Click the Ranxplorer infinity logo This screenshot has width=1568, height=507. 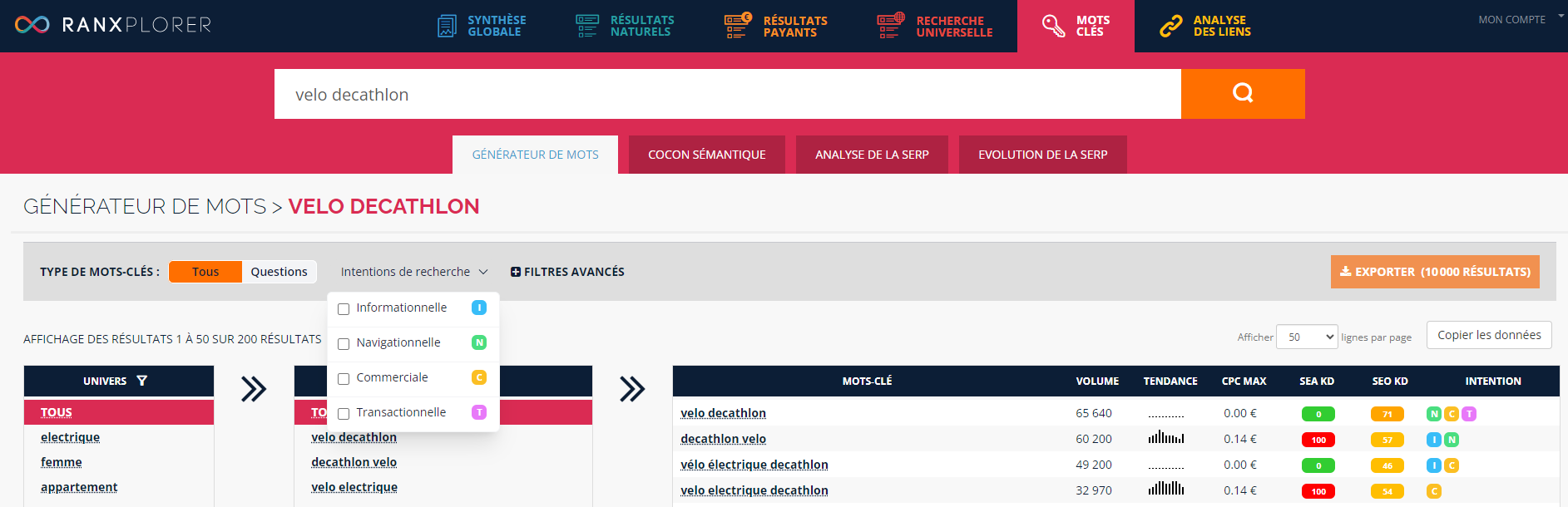coord(32,25)
